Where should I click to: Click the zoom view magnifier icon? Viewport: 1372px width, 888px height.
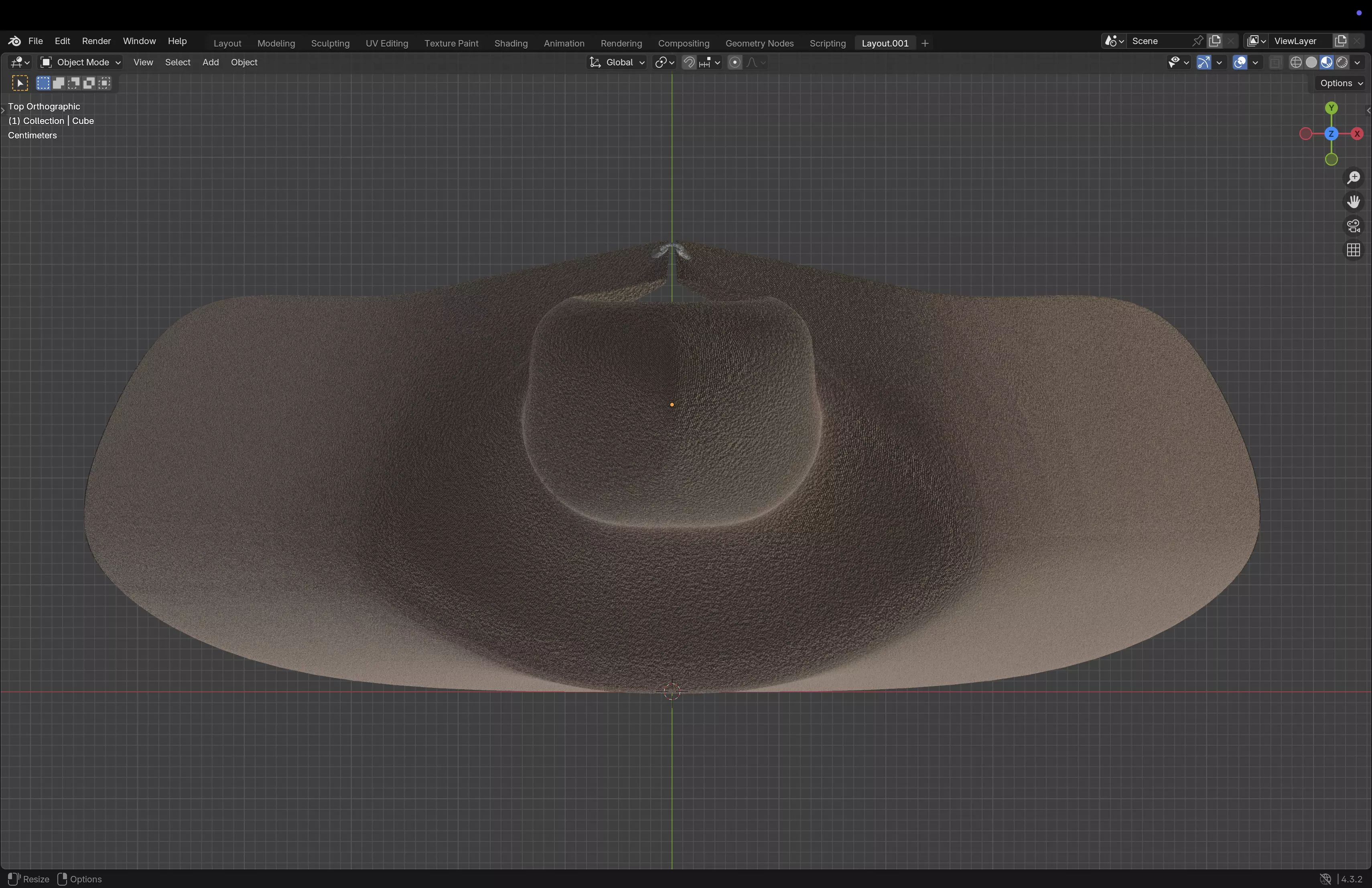click(x=1354, y=178)
